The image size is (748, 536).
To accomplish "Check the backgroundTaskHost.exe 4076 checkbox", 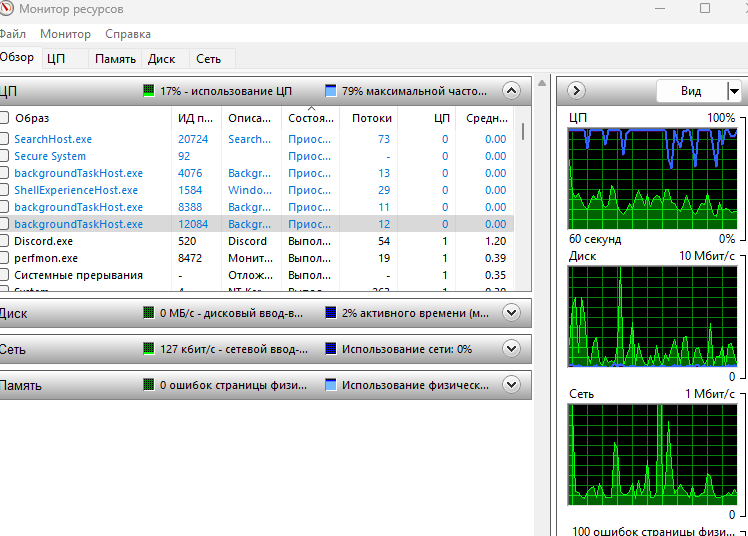I will tap(4, 173).
